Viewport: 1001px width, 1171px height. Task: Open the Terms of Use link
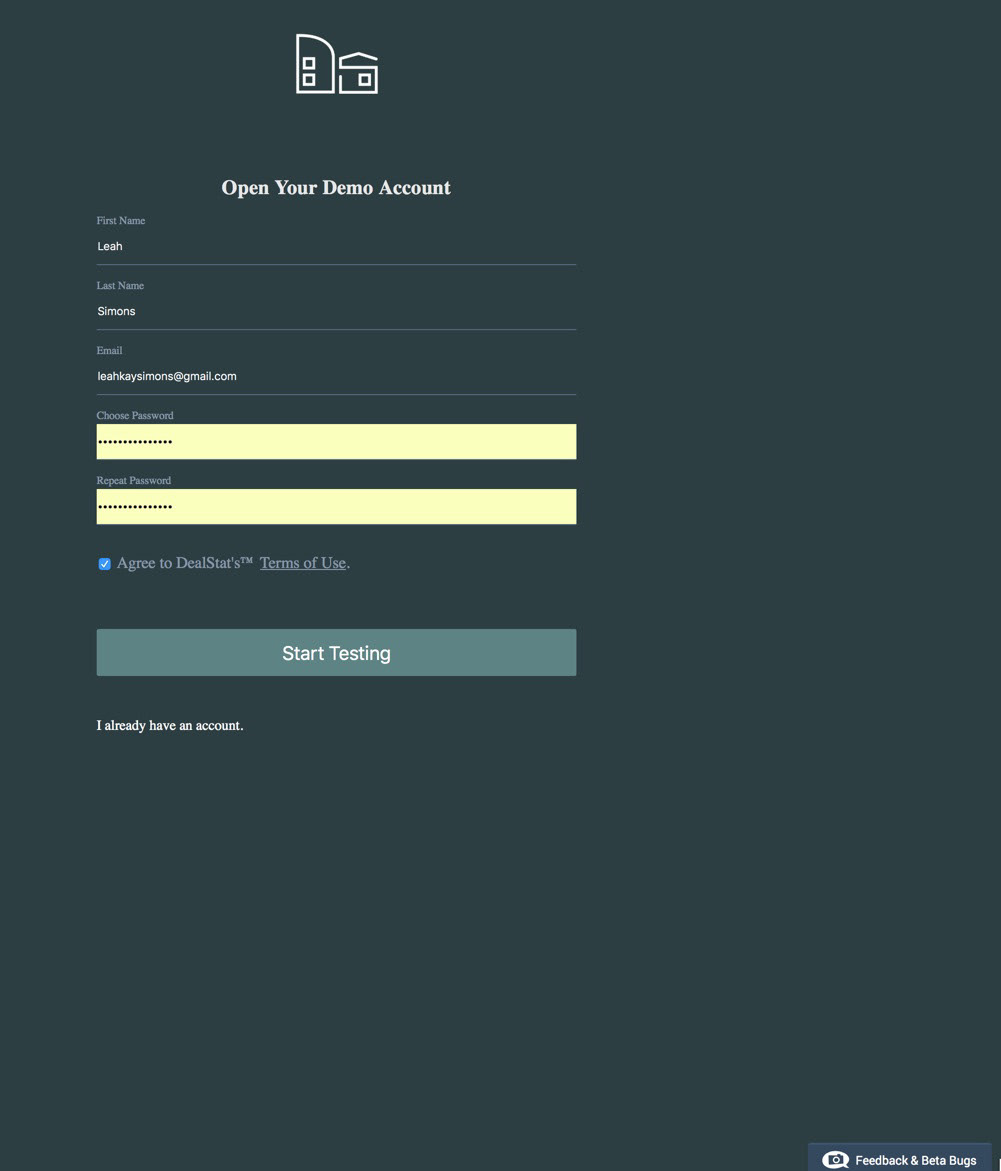(303, 563)
